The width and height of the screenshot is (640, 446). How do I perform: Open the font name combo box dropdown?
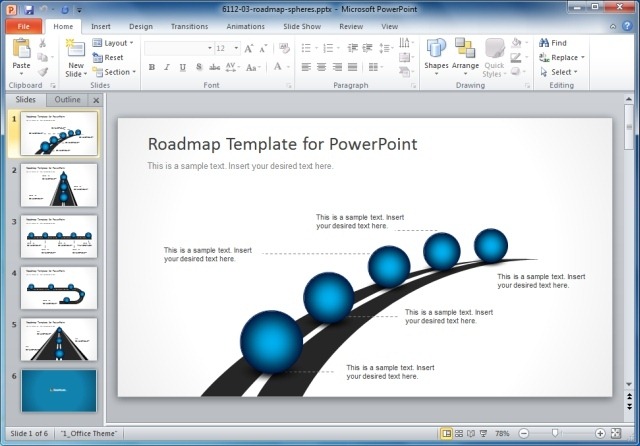tap(210, 48)
